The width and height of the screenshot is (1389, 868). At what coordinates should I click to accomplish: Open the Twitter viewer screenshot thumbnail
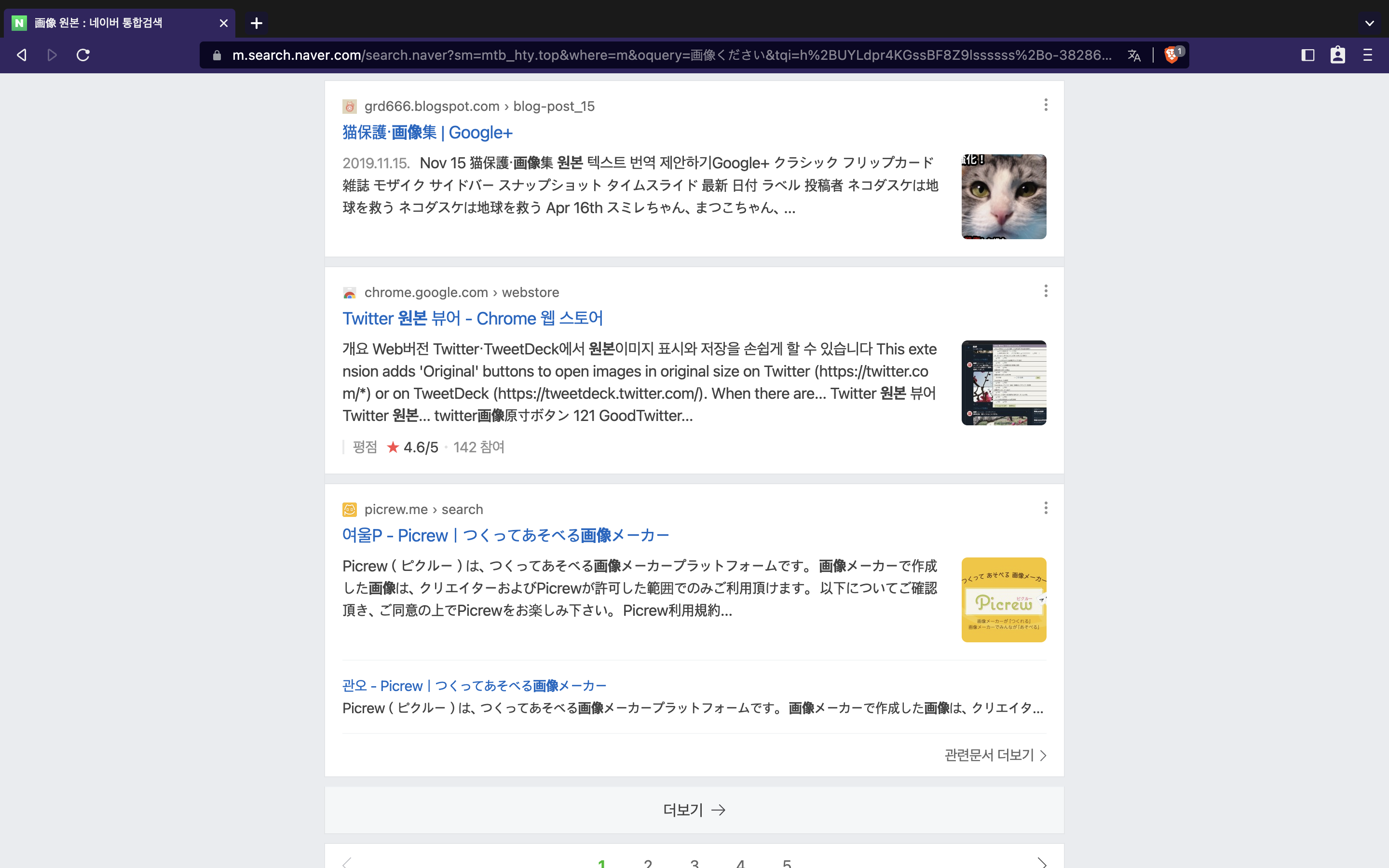pyautogui.click(x=1004, y=383)
